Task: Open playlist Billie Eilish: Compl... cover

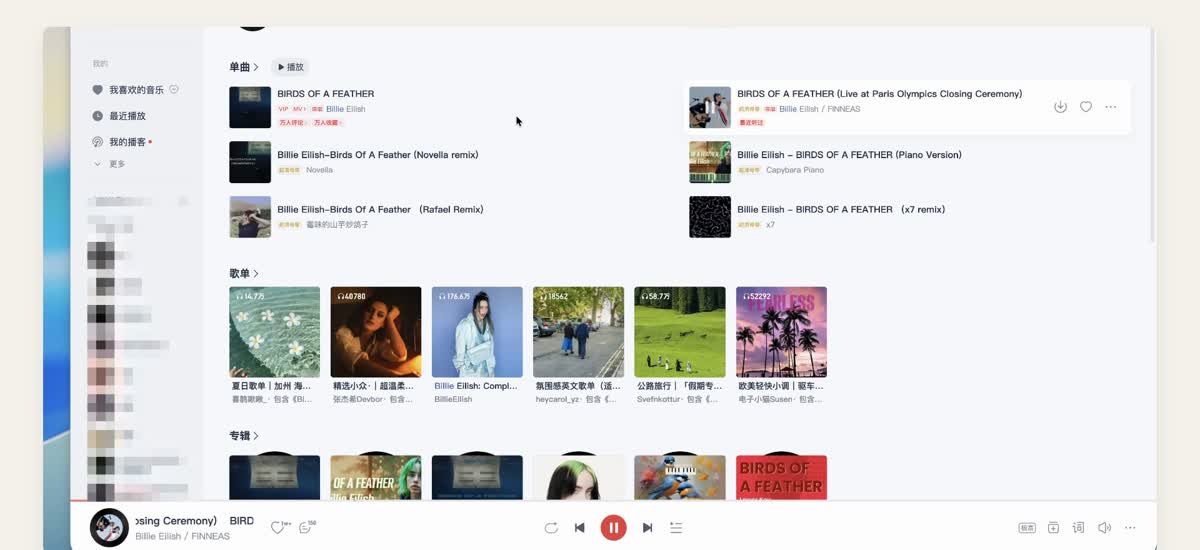Action: click(x=477, y=332)
